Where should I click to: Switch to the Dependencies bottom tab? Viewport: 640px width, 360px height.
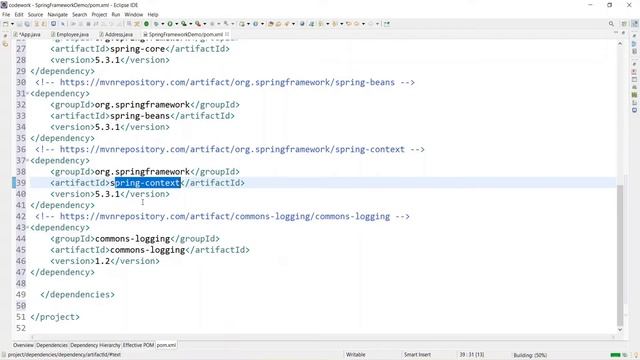52,345
